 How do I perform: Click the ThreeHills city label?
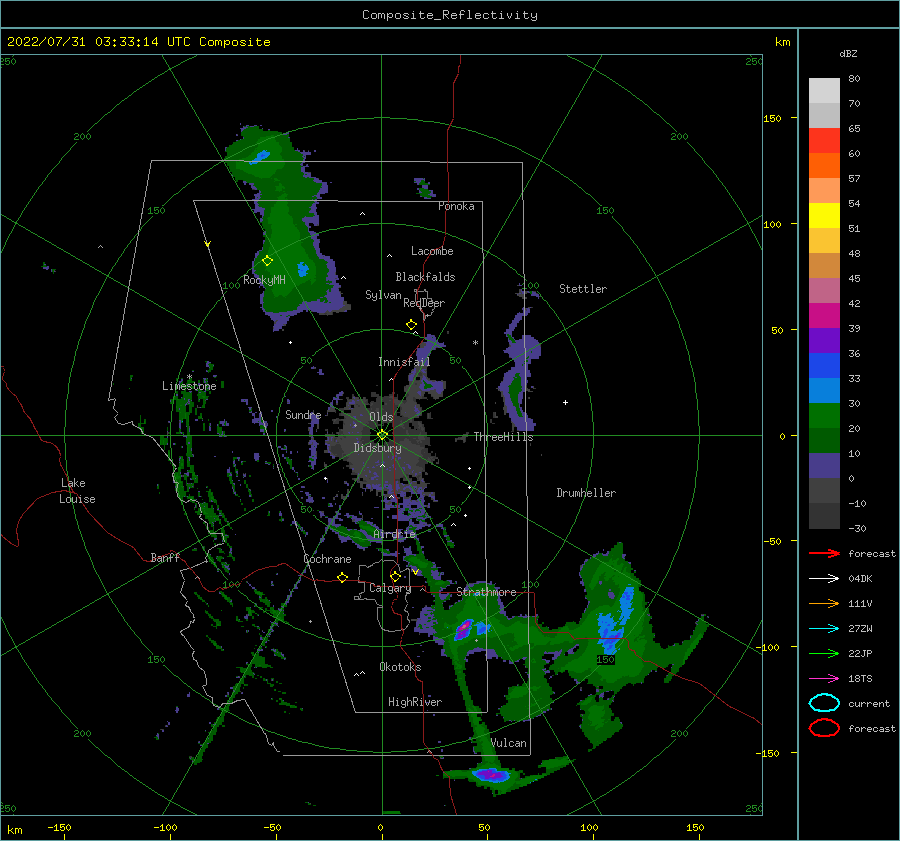coord(503,437)
